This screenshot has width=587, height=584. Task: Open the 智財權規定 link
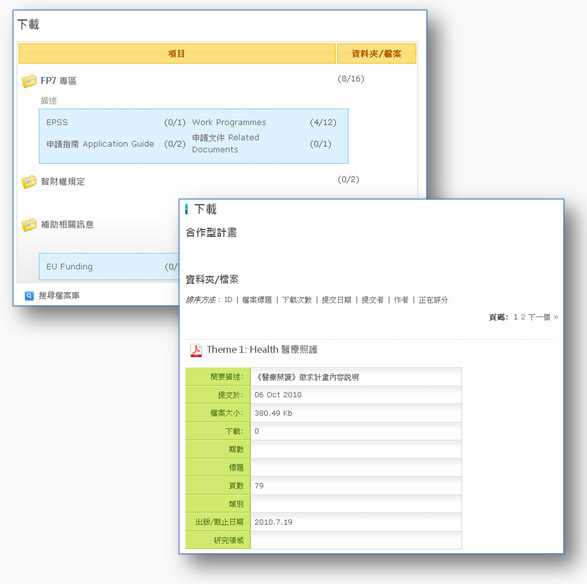[x=63, y=182]
